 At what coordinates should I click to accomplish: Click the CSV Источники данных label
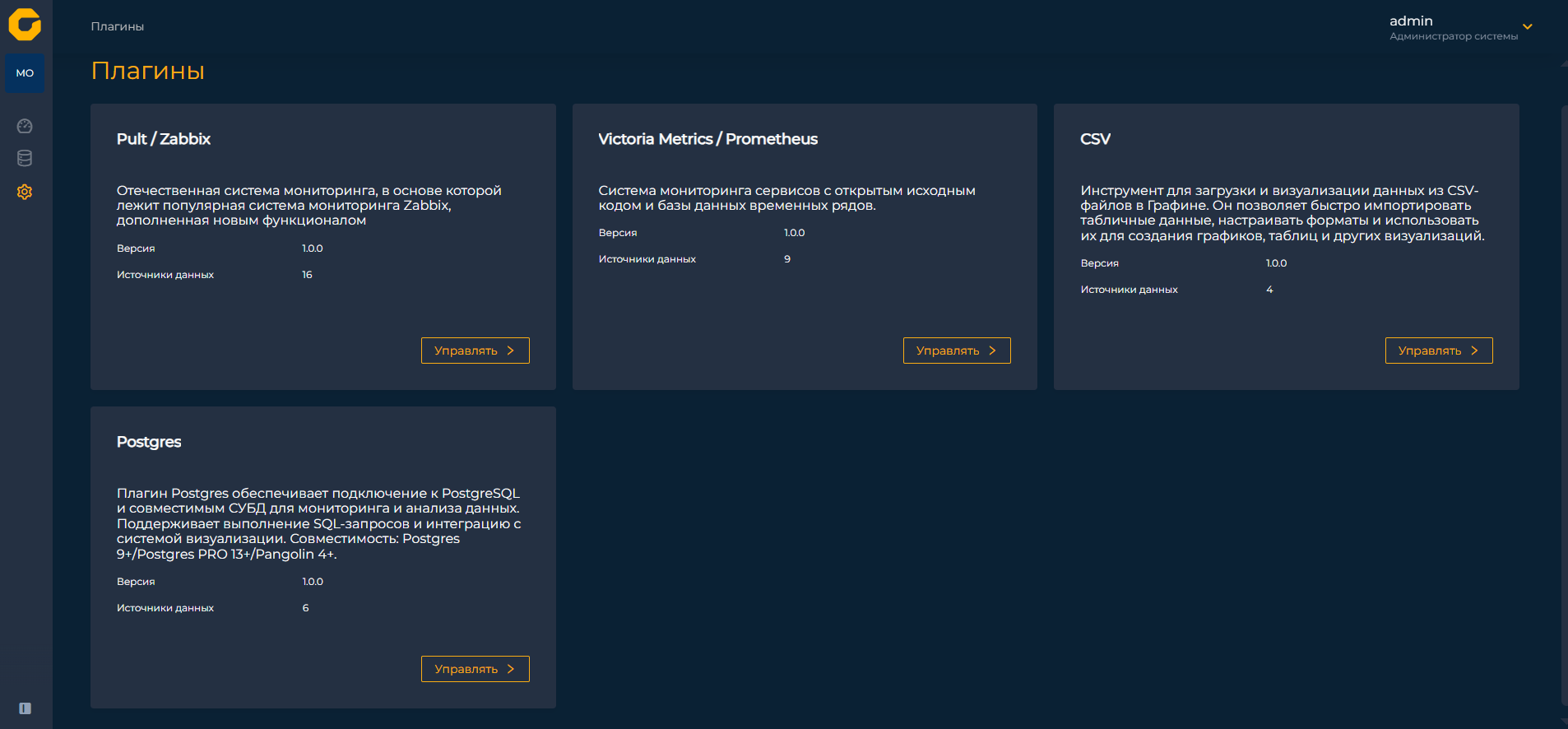1129,290
